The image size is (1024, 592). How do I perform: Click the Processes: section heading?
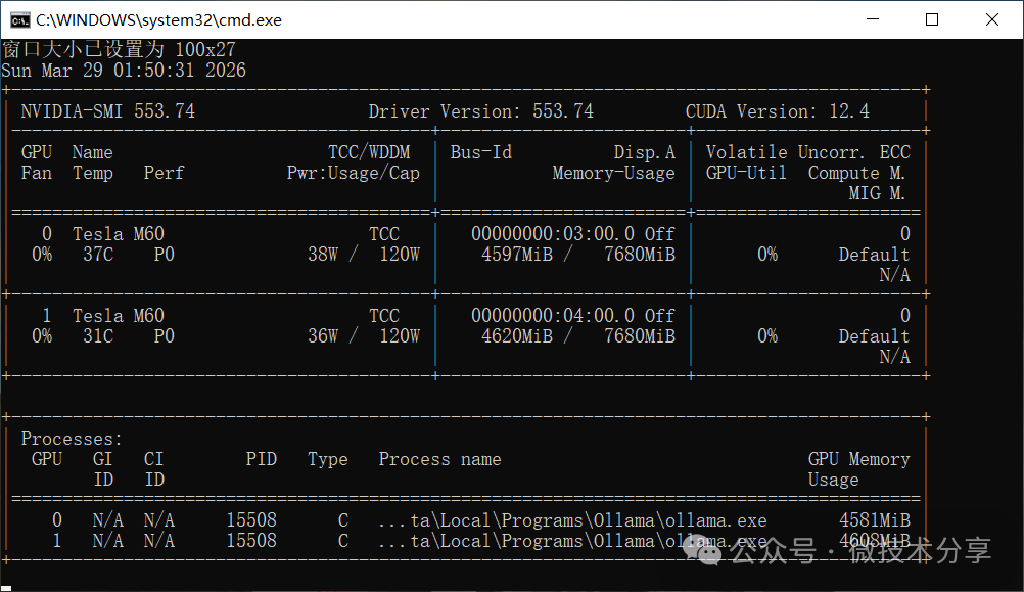[x=72, y=439]
